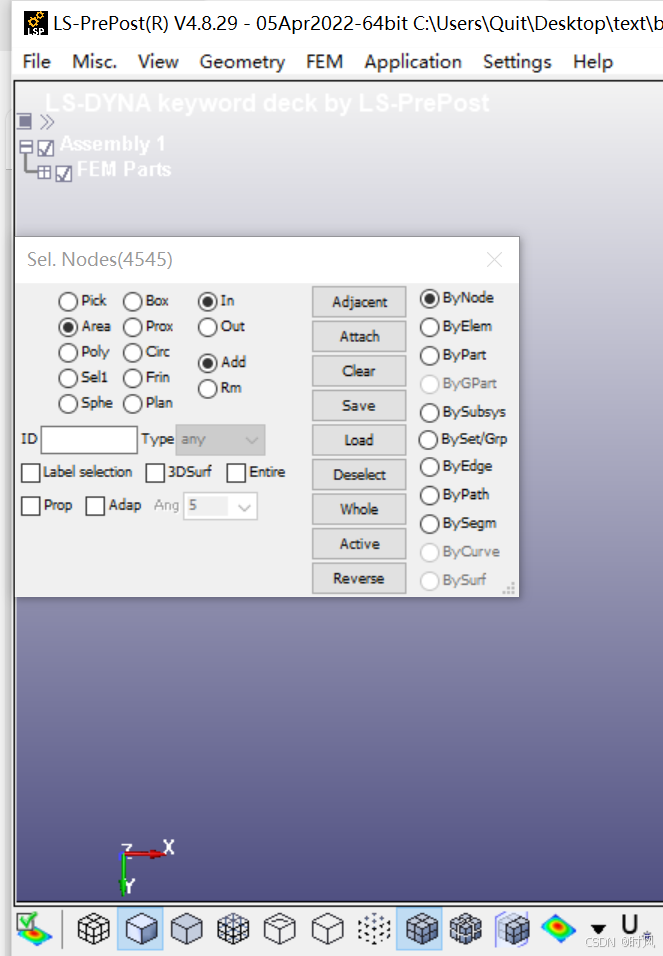
Task: Open the Help menu
Action: click(x=593, y=62)
